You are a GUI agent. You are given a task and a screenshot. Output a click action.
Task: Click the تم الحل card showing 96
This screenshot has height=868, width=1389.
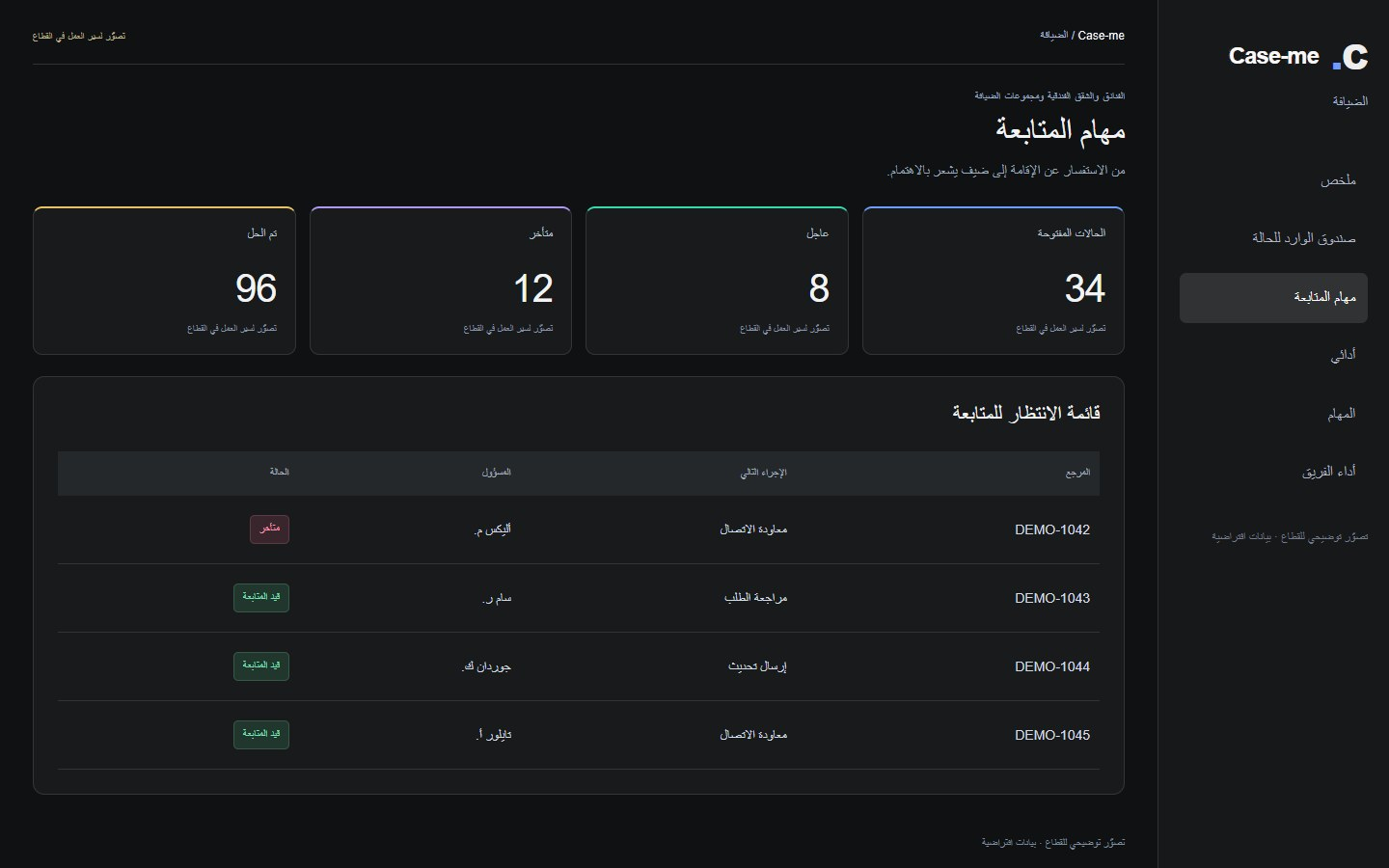[x=164, y=281]
